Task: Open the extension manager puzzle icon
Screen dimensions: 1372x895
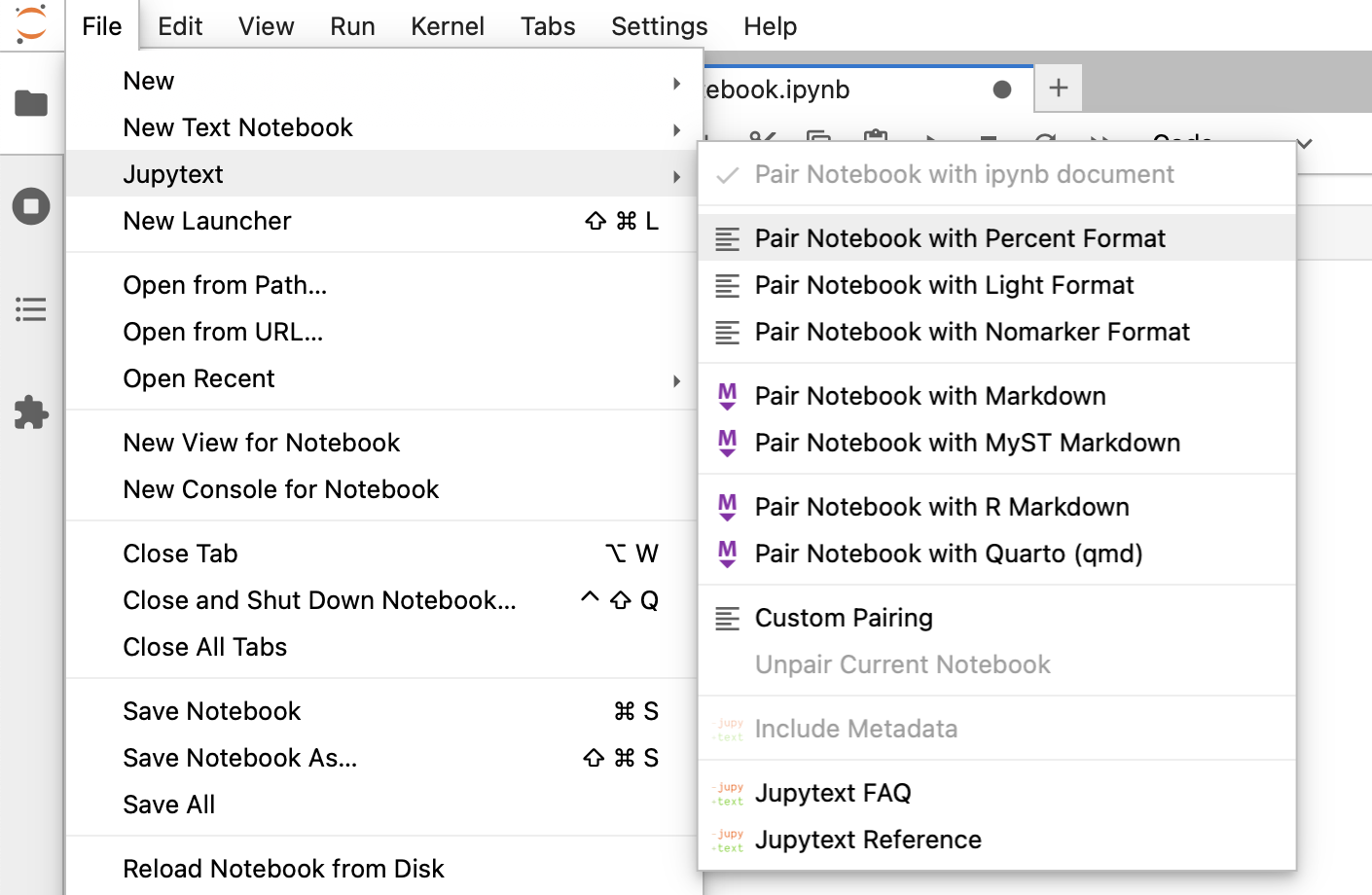Action: [31, 412]
